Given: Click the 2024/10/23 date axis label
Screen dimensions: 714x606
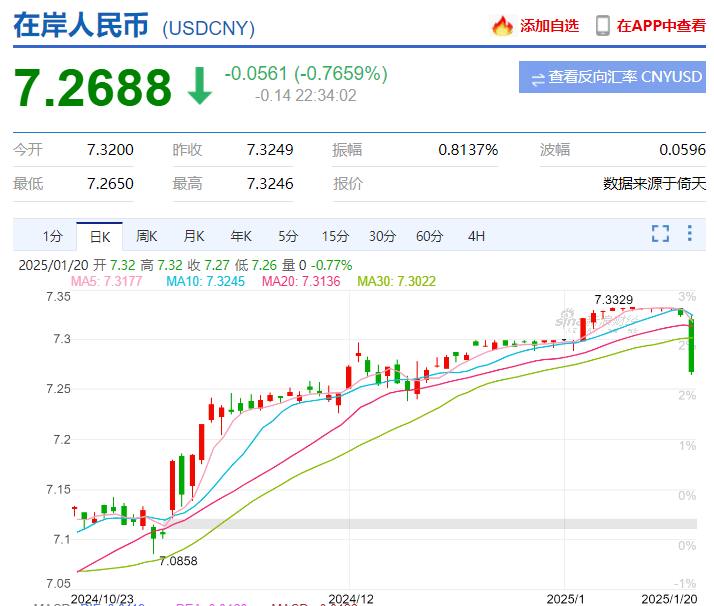Looking at the screenshot, I should coord(102,599).
